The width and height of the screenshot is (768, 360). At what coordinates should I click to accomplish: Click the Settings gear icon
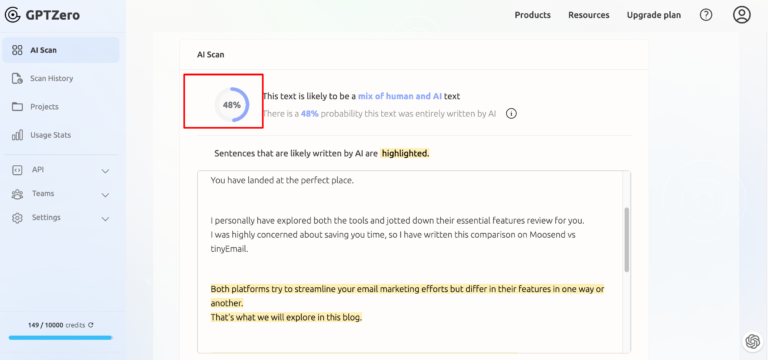click(x=17, y=218)
